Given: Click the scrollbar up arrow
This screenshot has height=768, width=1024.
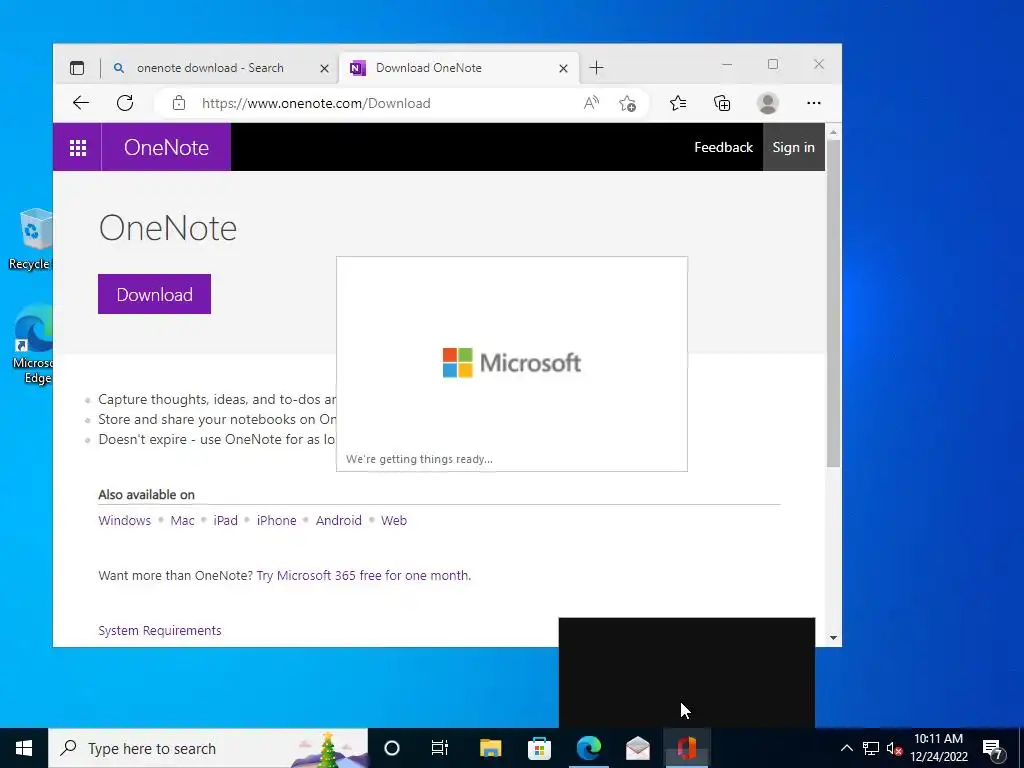Looking at the screenshot, I should coord(833,132).
